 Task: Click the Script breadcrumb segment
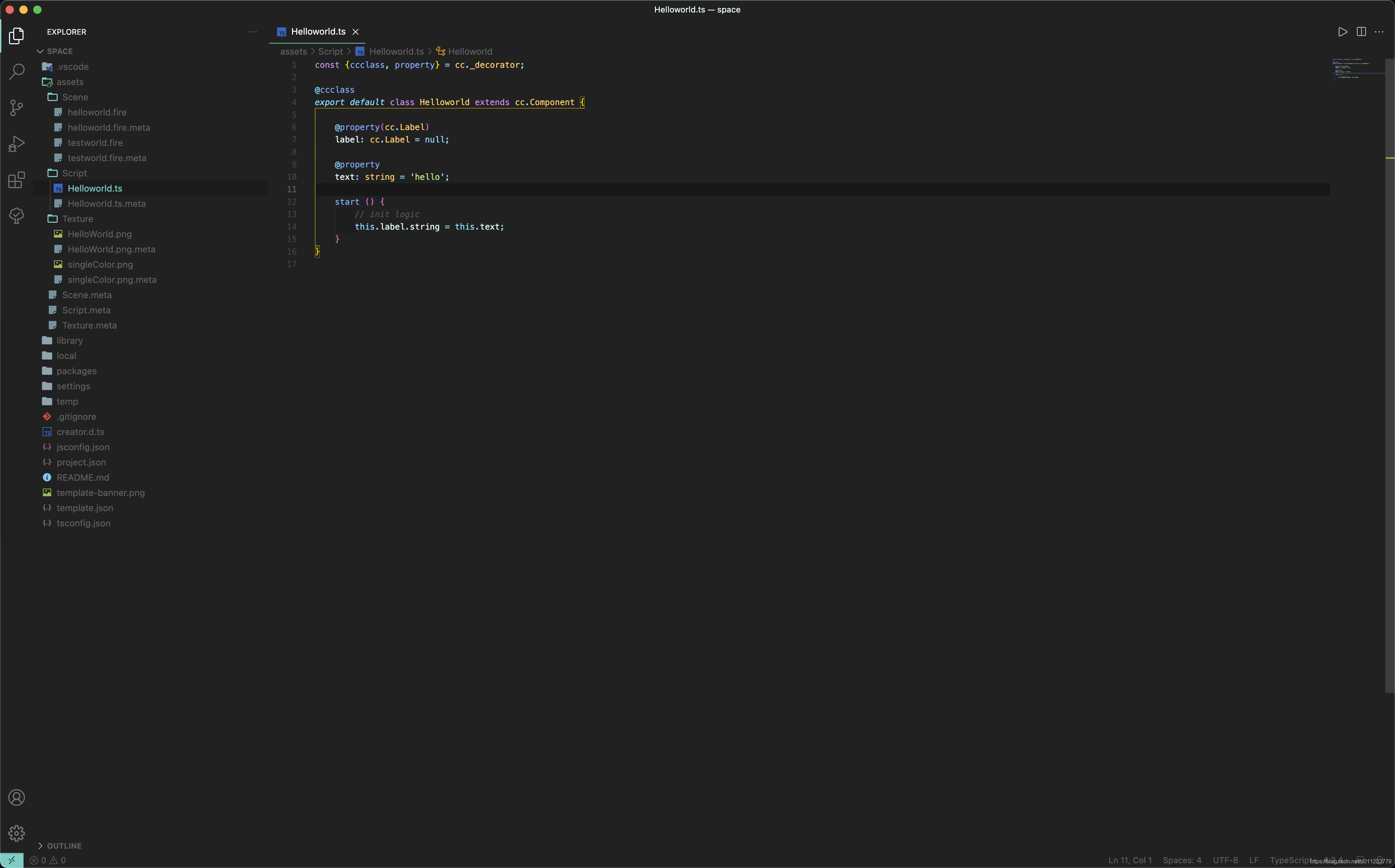pyautogui.click(x=330, y=52)
